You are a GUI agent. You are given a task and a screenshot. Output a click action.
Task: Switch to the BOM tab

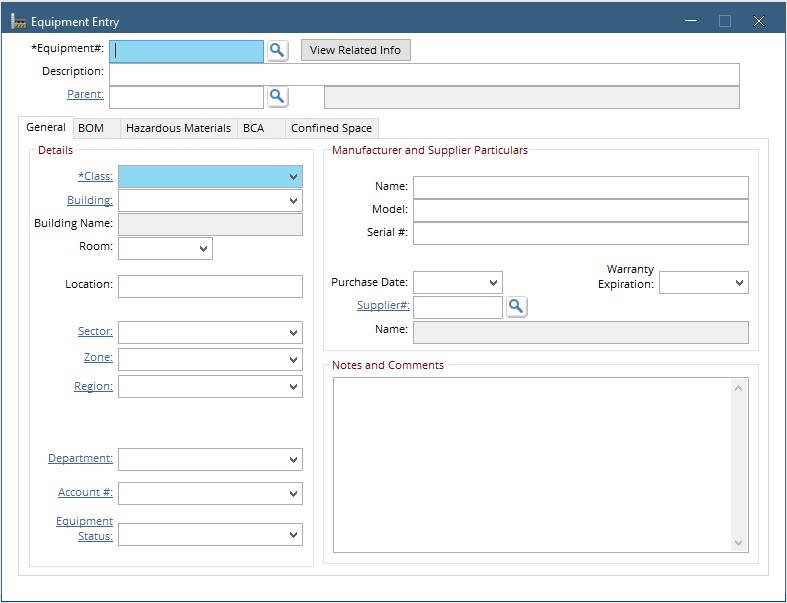tap(91, 128)
